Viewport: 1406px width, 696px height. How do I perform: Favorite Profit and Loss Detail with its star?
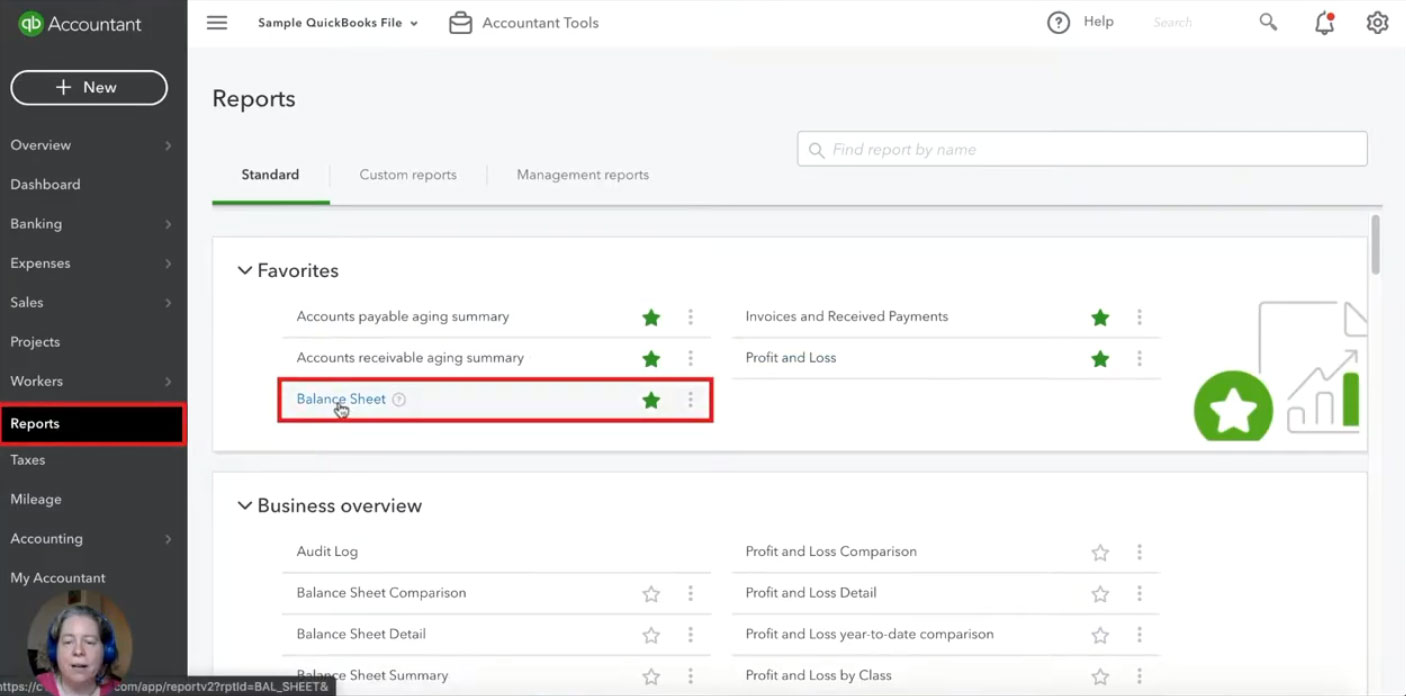(x=1100, y=594)
